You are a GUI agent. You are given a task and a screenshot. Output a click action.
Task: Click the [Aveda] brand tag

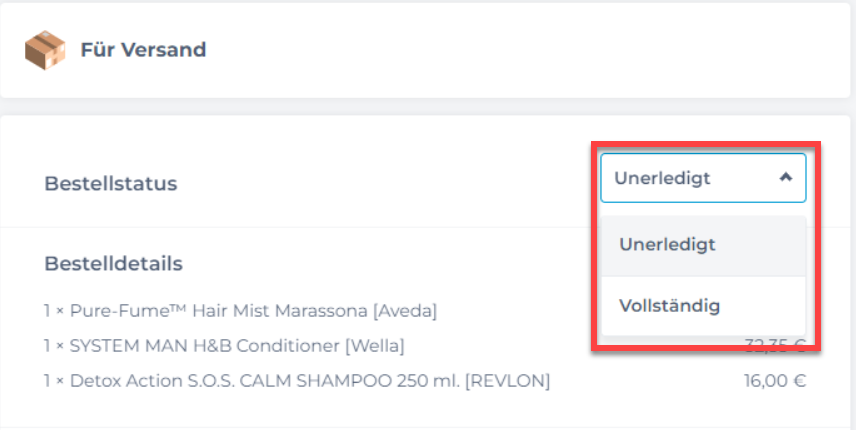405,311
